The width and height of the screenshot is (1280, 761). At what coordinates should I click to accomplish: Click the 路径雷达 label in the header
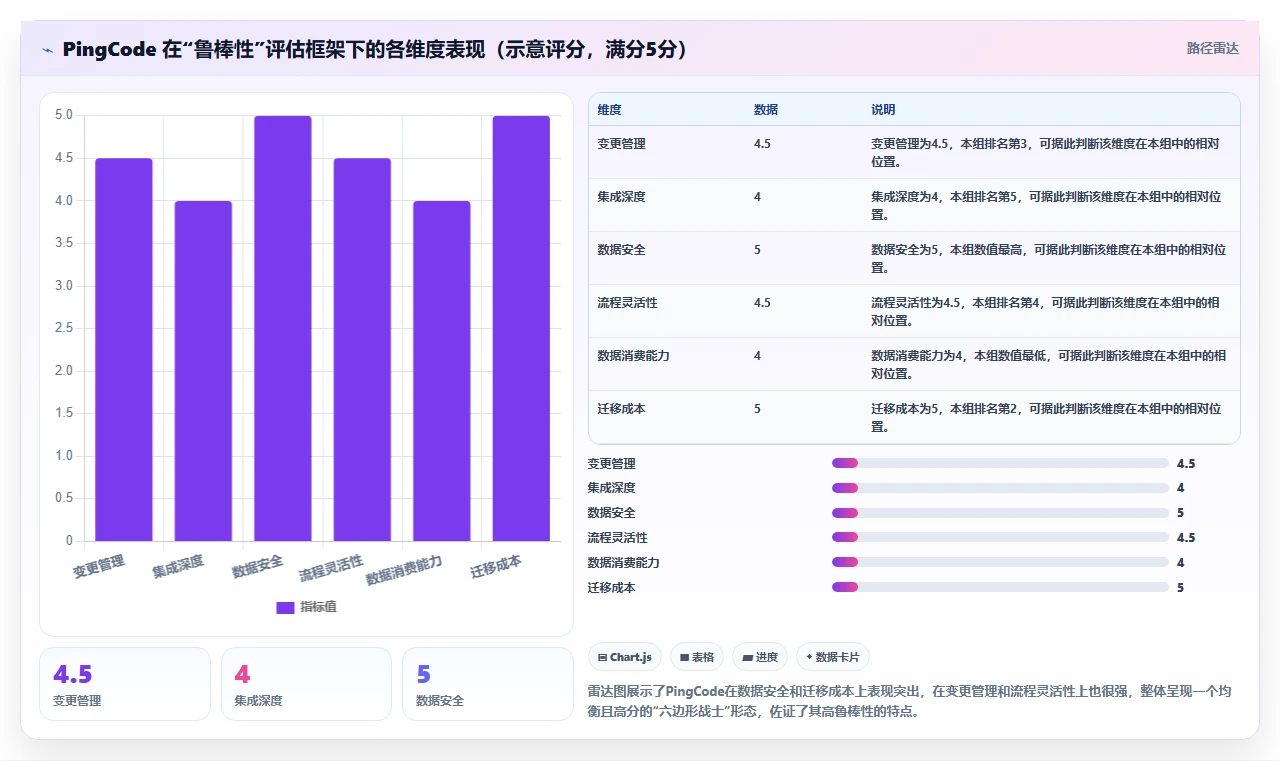coord(1212,48)
